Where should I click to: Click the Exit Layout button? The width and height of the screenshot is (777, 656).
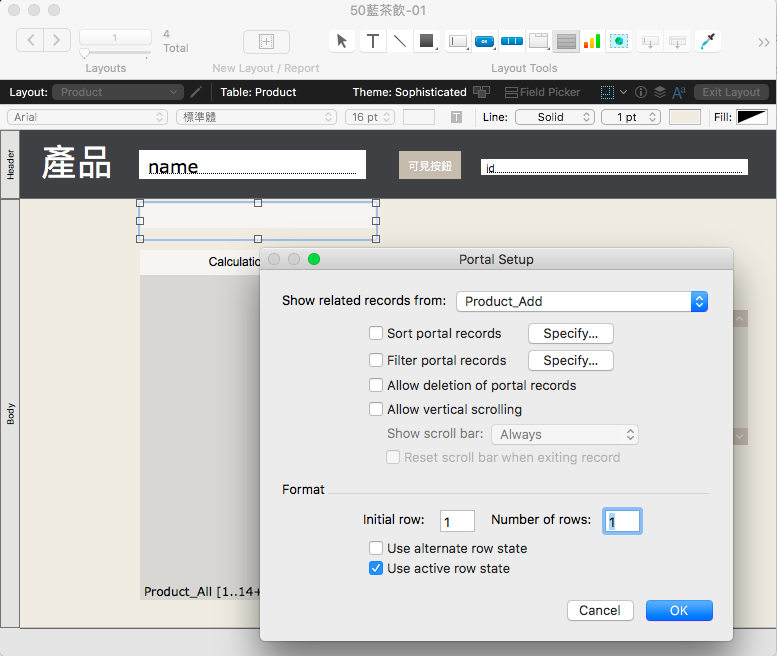731,92
